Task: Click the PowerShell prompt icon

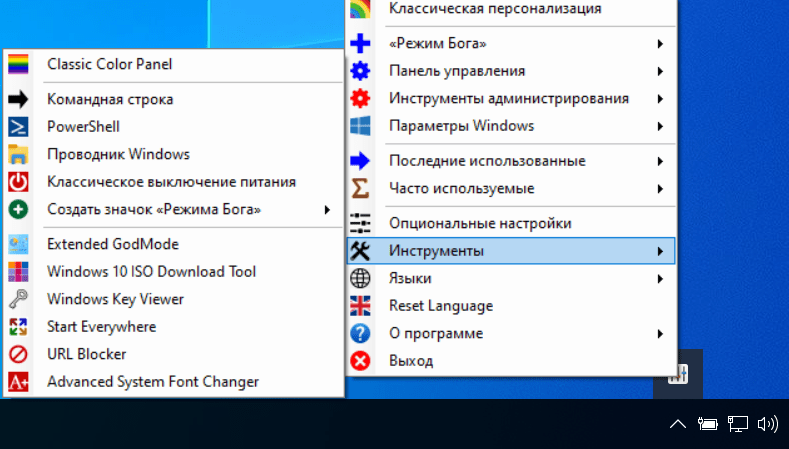Action: [x=18, y=127]
